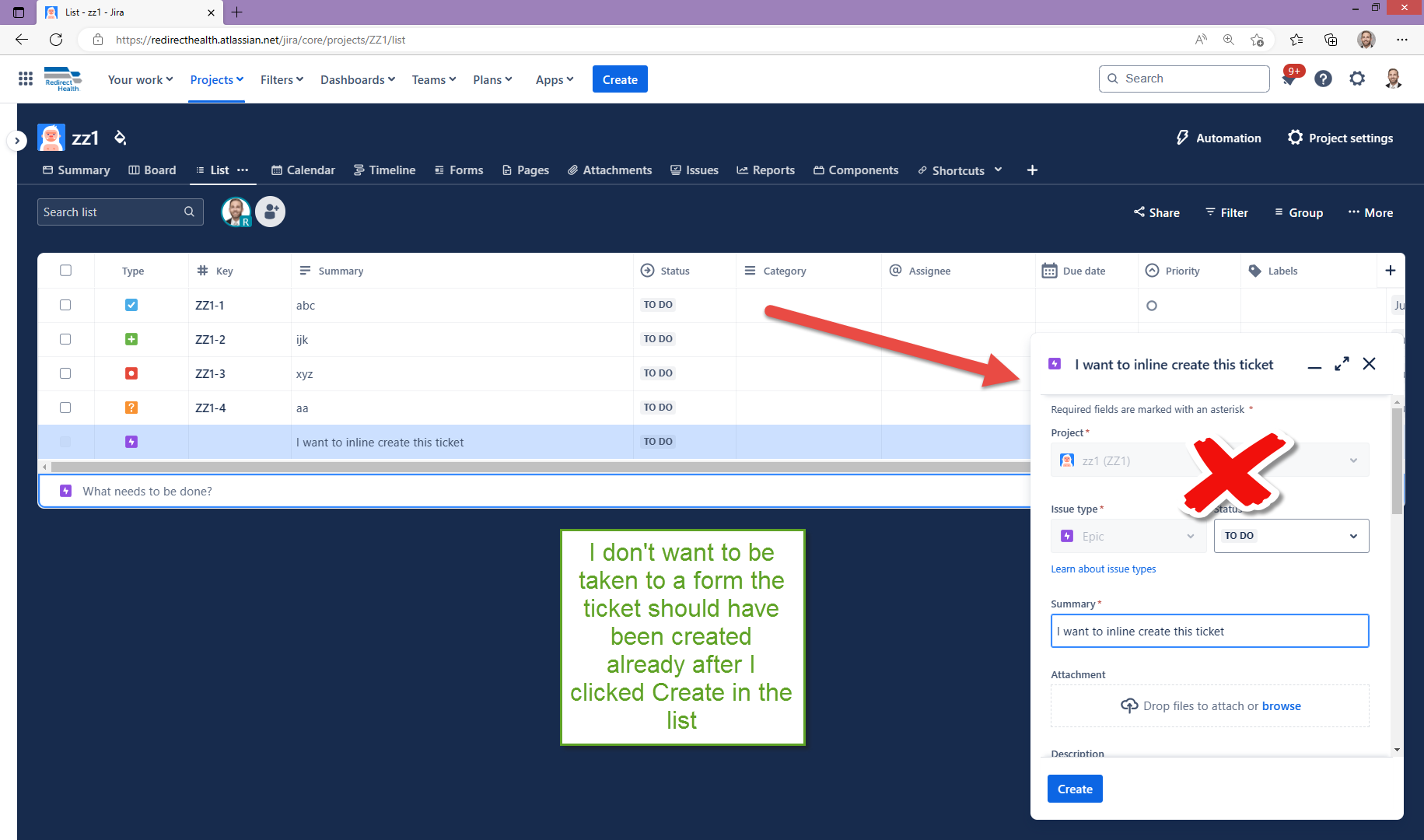Expand the Filters menu
This screenshot has height=840, width=1424.
pos(282,79)
